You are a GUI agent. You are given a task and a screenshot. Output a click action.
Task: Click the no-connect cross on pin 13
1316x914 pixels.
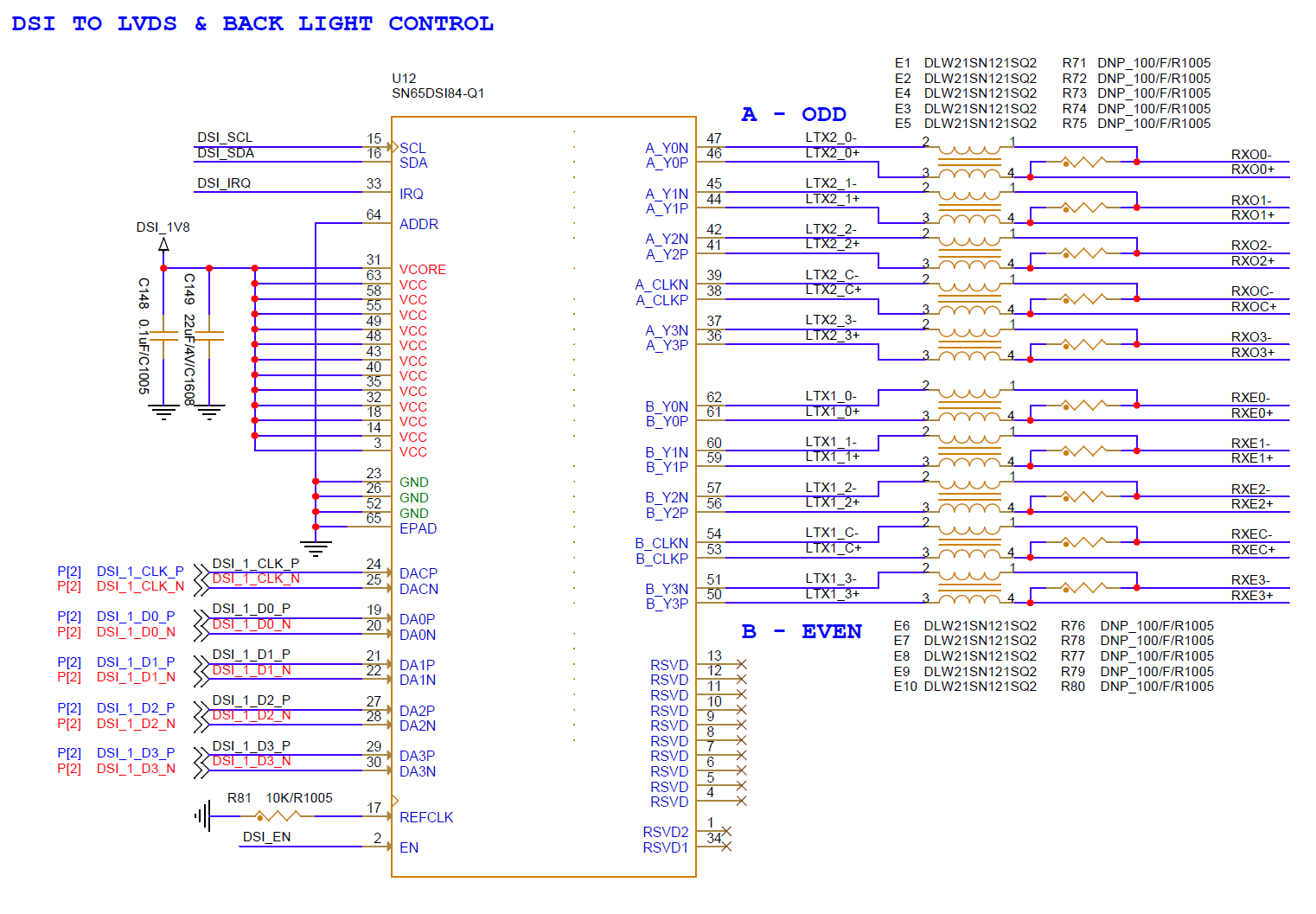pos(741,664)
